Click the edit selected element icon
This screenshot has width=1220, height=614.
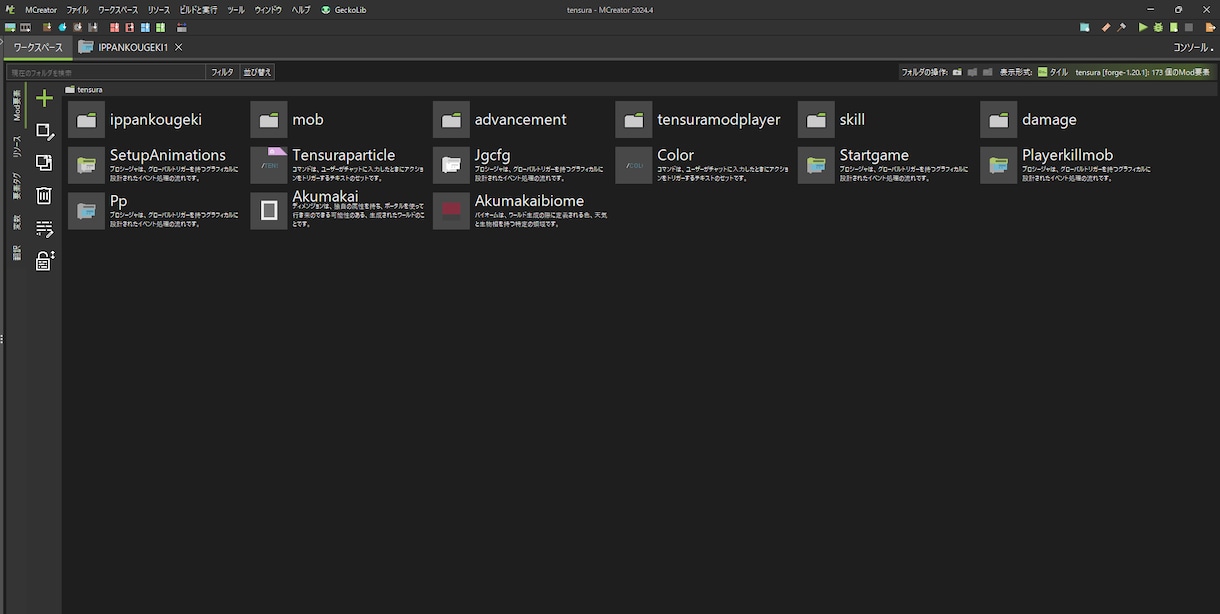click(44, 131)
